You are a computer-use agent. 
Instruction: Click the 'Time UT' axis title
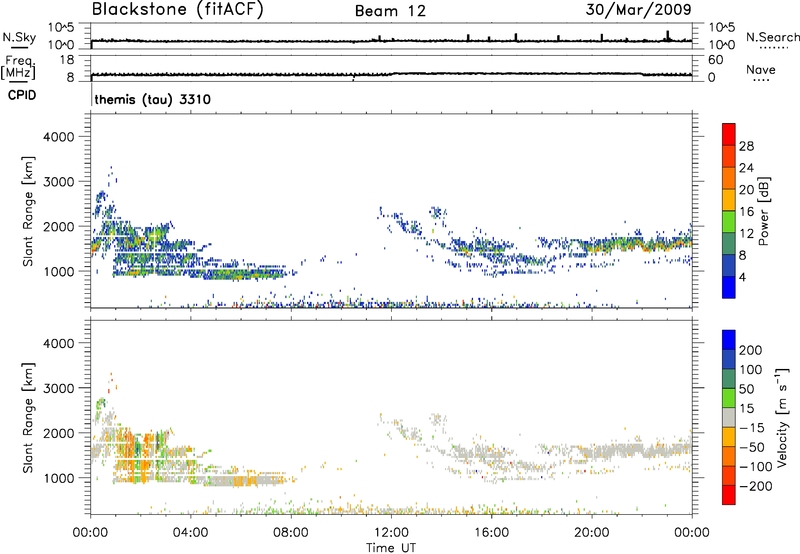tap(391, 548)
